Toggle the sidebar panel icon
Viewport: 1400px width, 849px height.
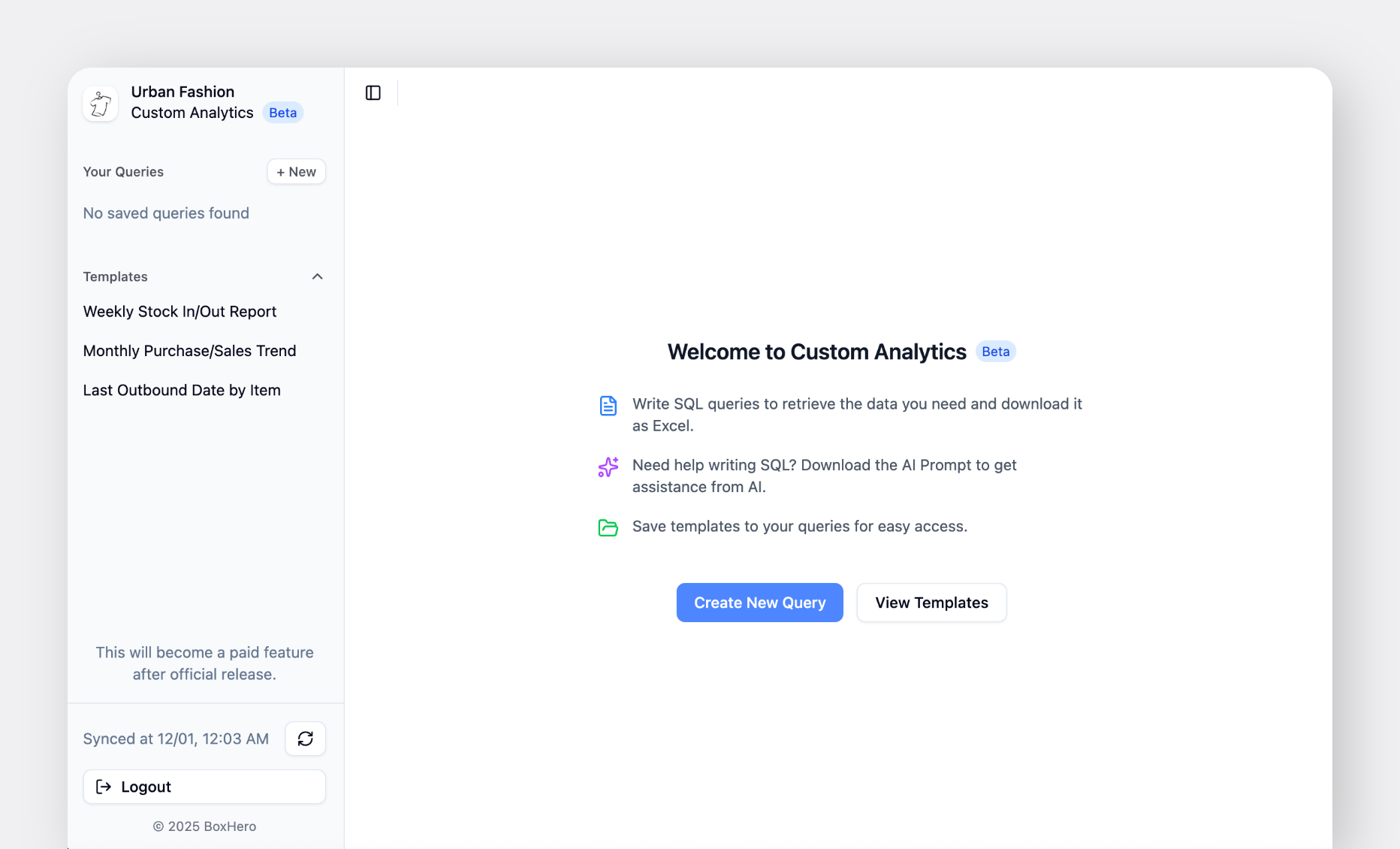(373, 92)
